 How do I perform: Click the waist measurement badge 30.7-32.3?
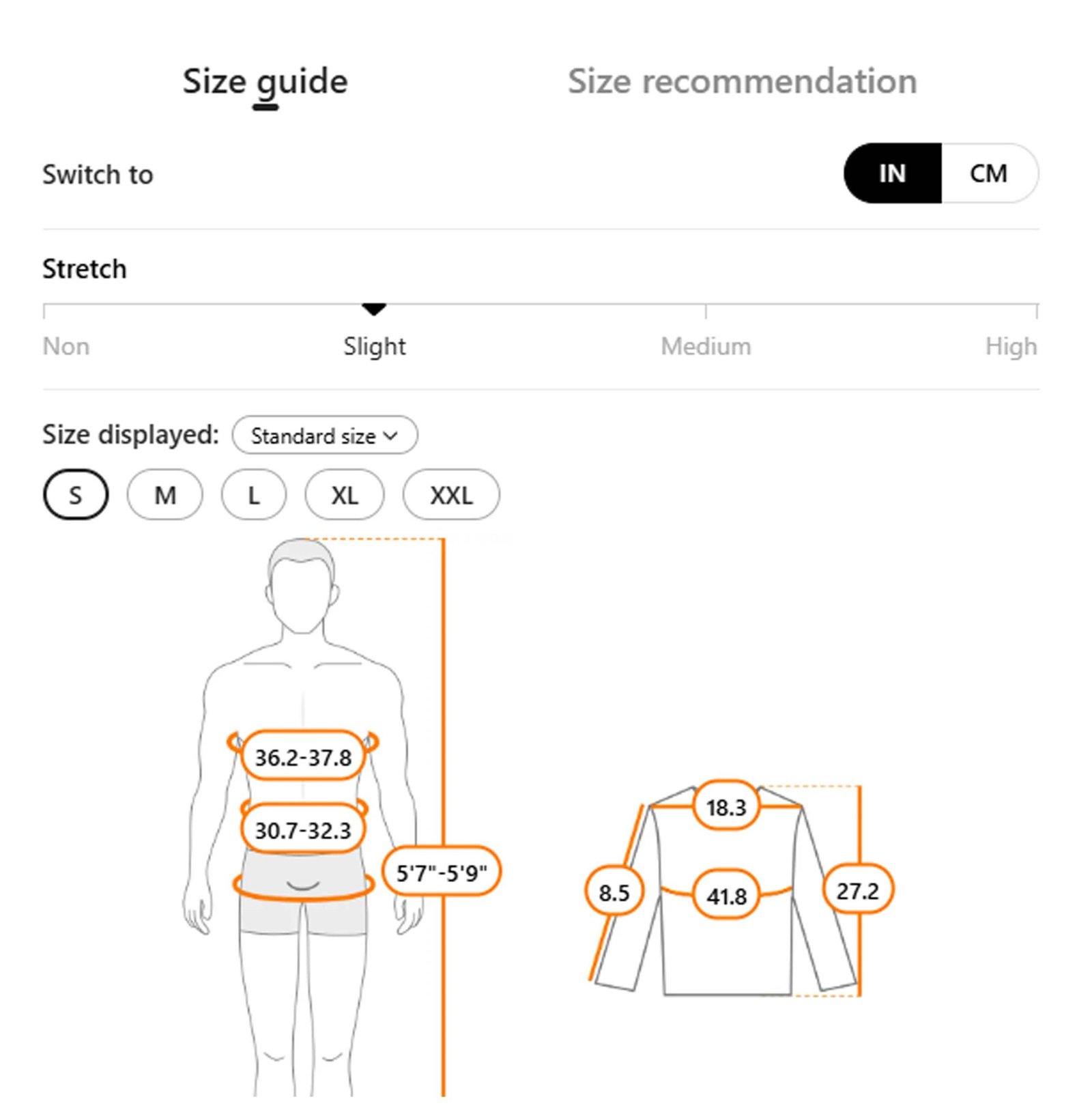point(303,830)
